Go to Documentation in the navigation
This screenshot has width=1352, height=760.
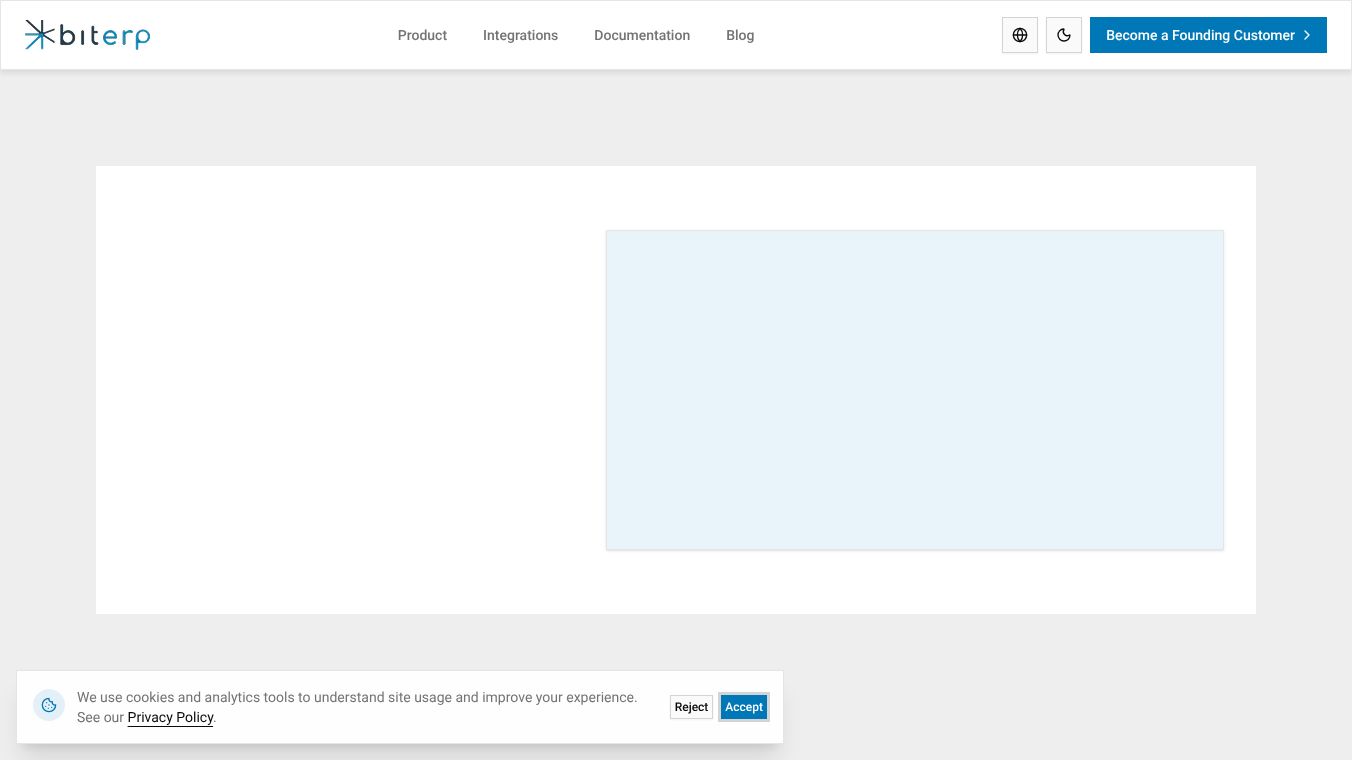642,35
